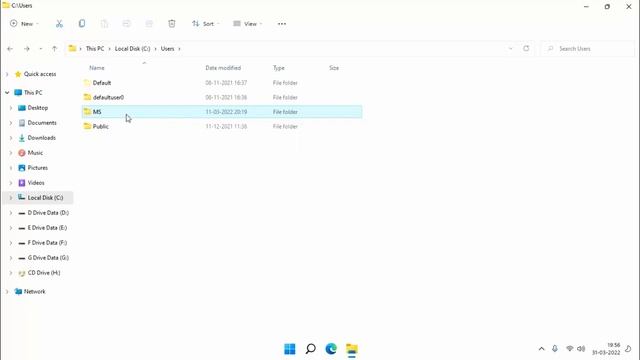Select the MS folder name
The width and height of the screenshot is (640, 360).
(97, 112)
